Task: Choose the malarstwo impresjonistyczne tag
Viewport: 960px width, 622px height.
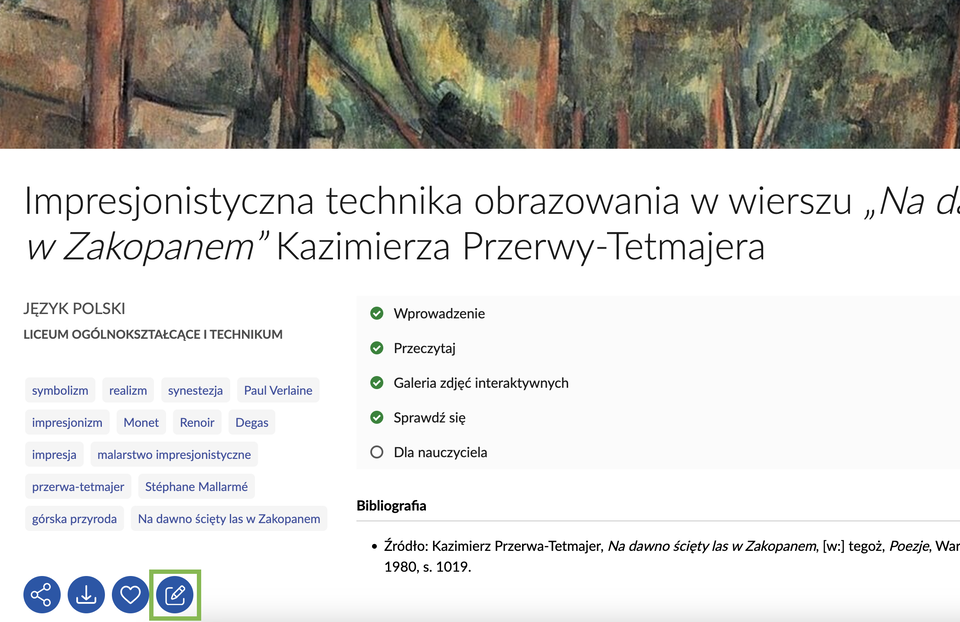Action: (x=174, y=454)
